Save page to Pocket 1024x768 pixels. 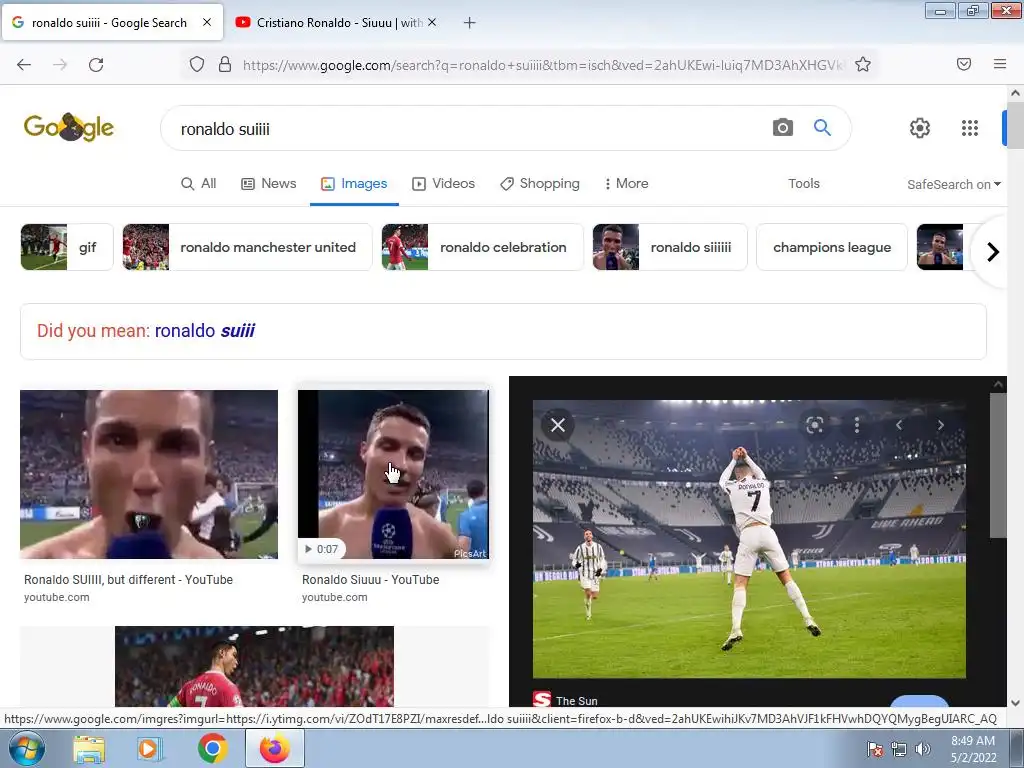coord(964,64)
